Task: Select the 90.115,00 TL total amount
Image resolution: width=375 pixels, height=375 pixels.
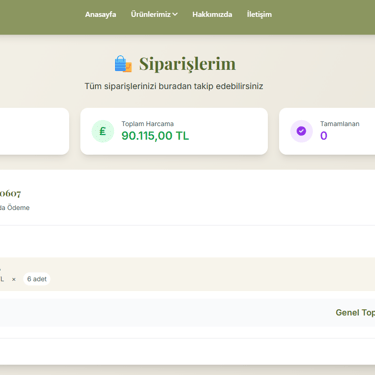Action: pos(155,136)
